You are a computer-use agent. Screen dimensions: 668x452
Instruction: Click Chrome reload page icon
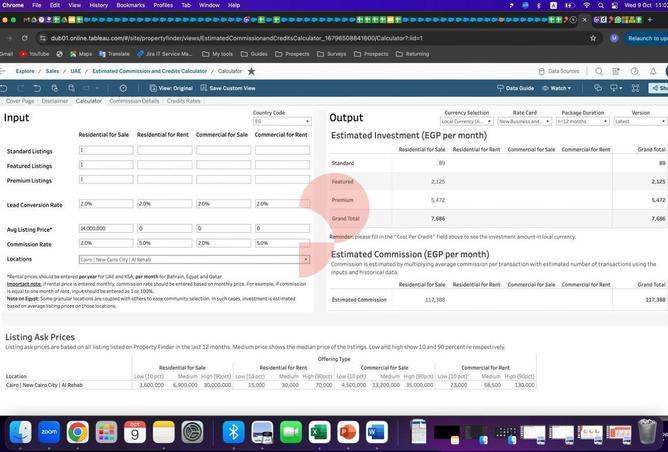(x=25, y=38)
